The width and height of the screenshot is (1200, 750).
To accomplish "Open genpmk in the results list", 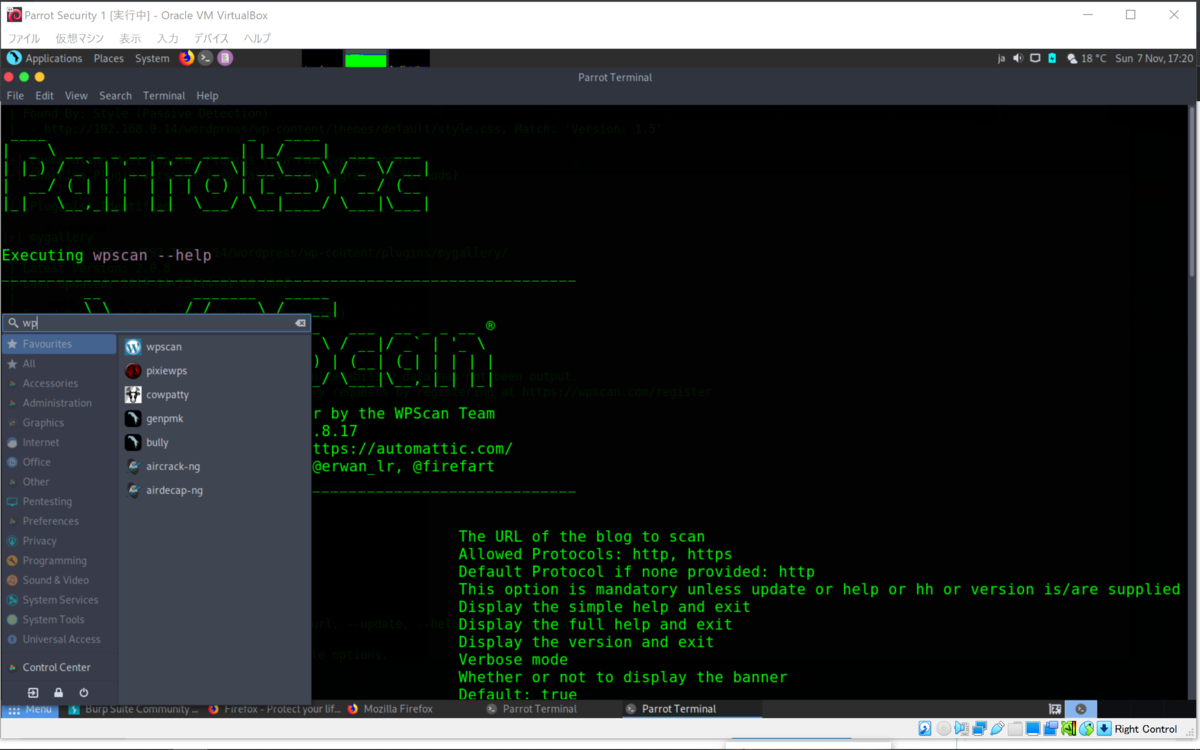I will point(214,419).
